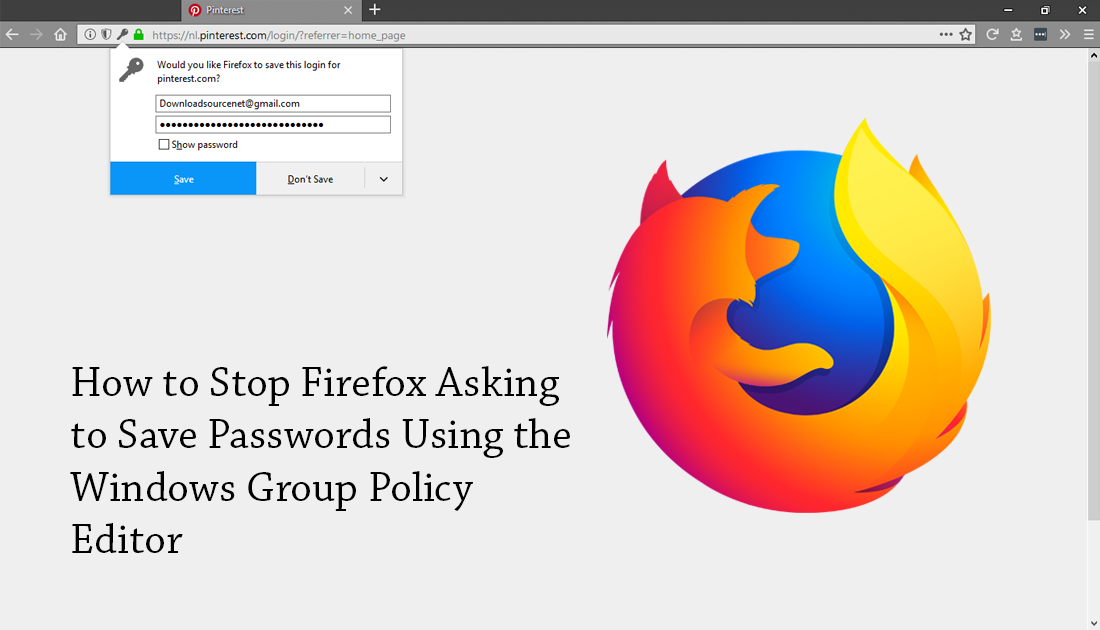Show site information via the info icon

[90, 34]
